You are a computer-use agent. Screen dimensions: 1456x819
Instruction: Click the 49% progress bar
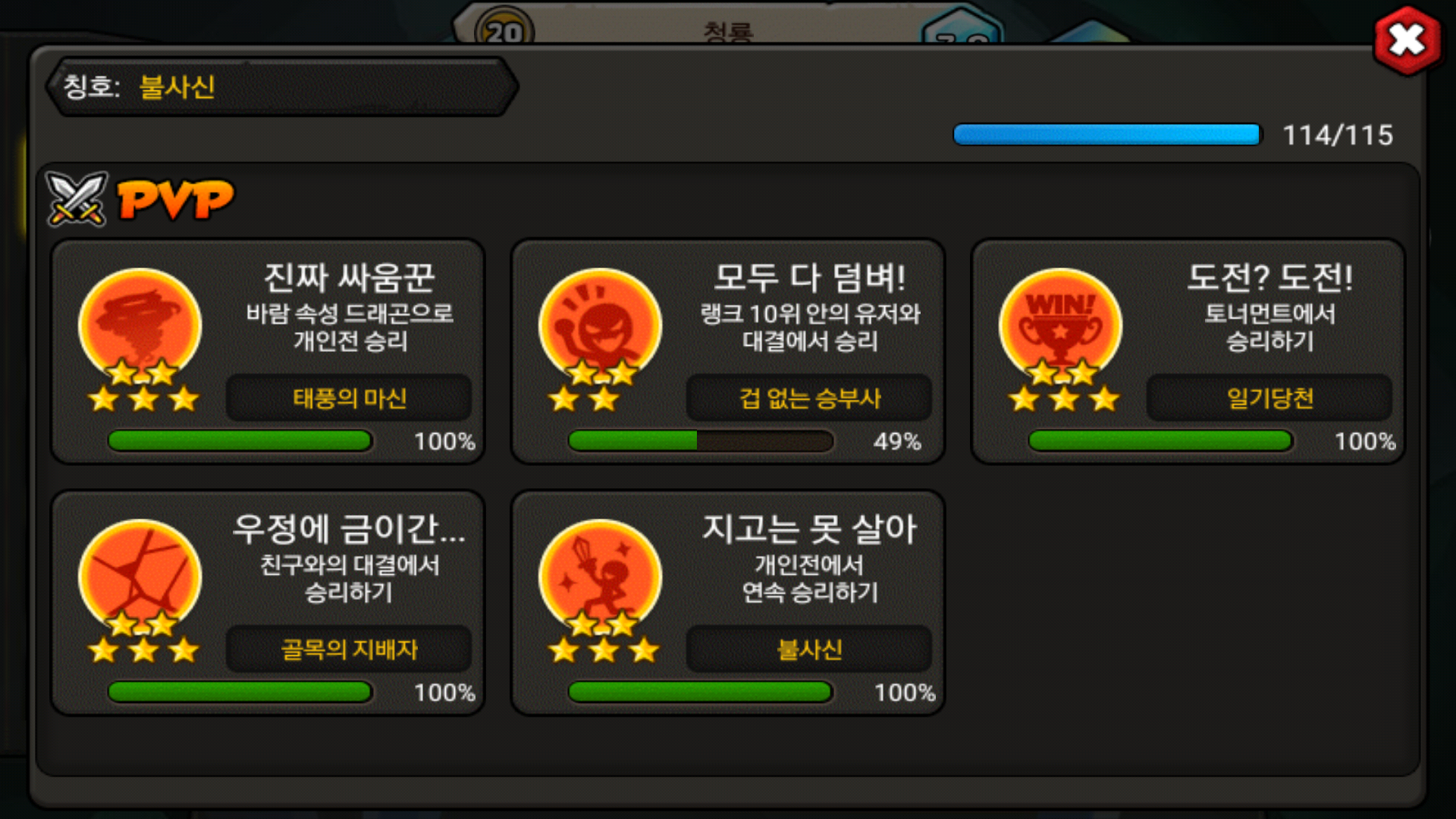pyautogui.click(x=701, y=441)
